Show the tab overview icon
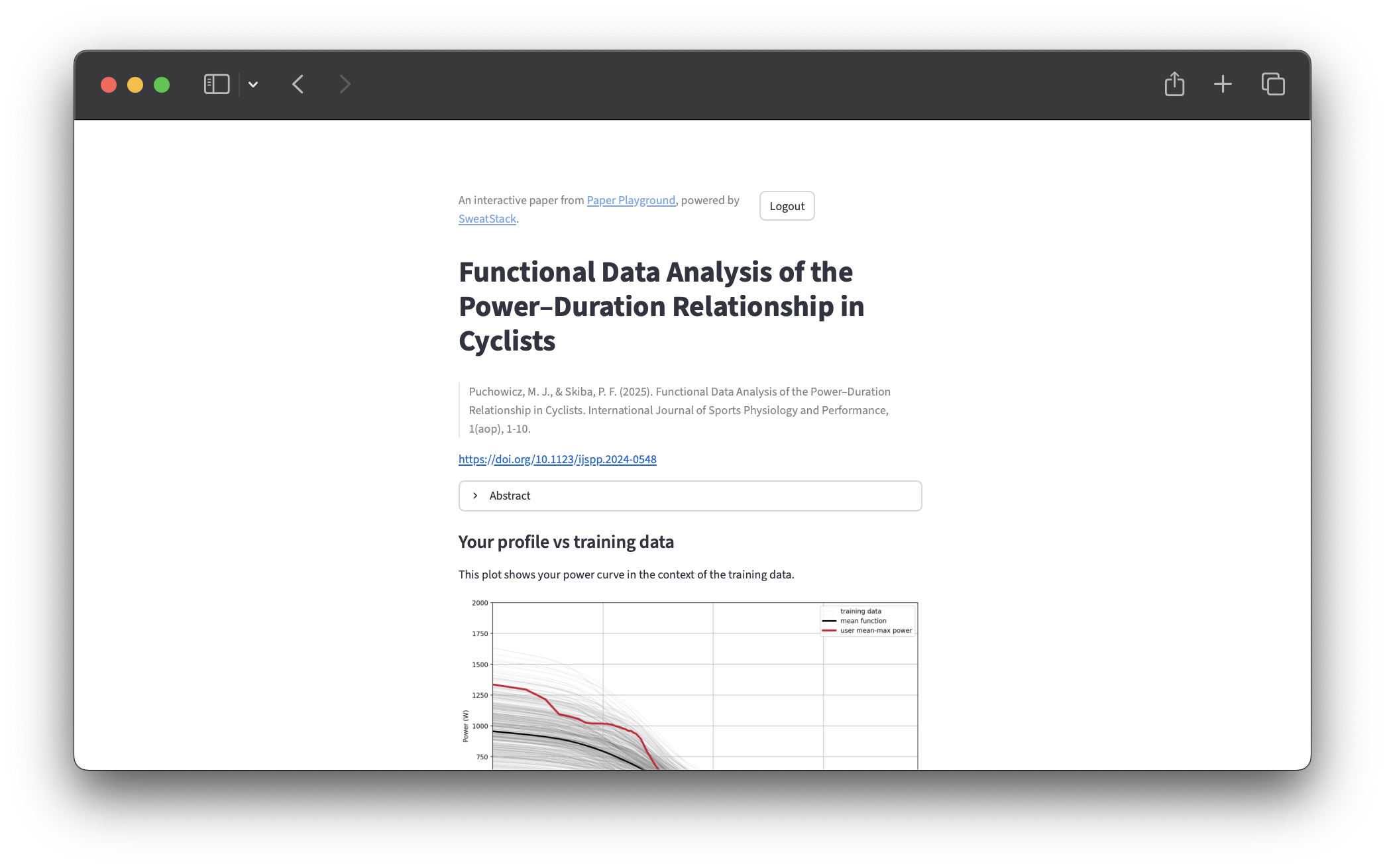Image resolution: width=1385 pixels, height=868 pixels. pyautogui.click(x=1273, y=84)
